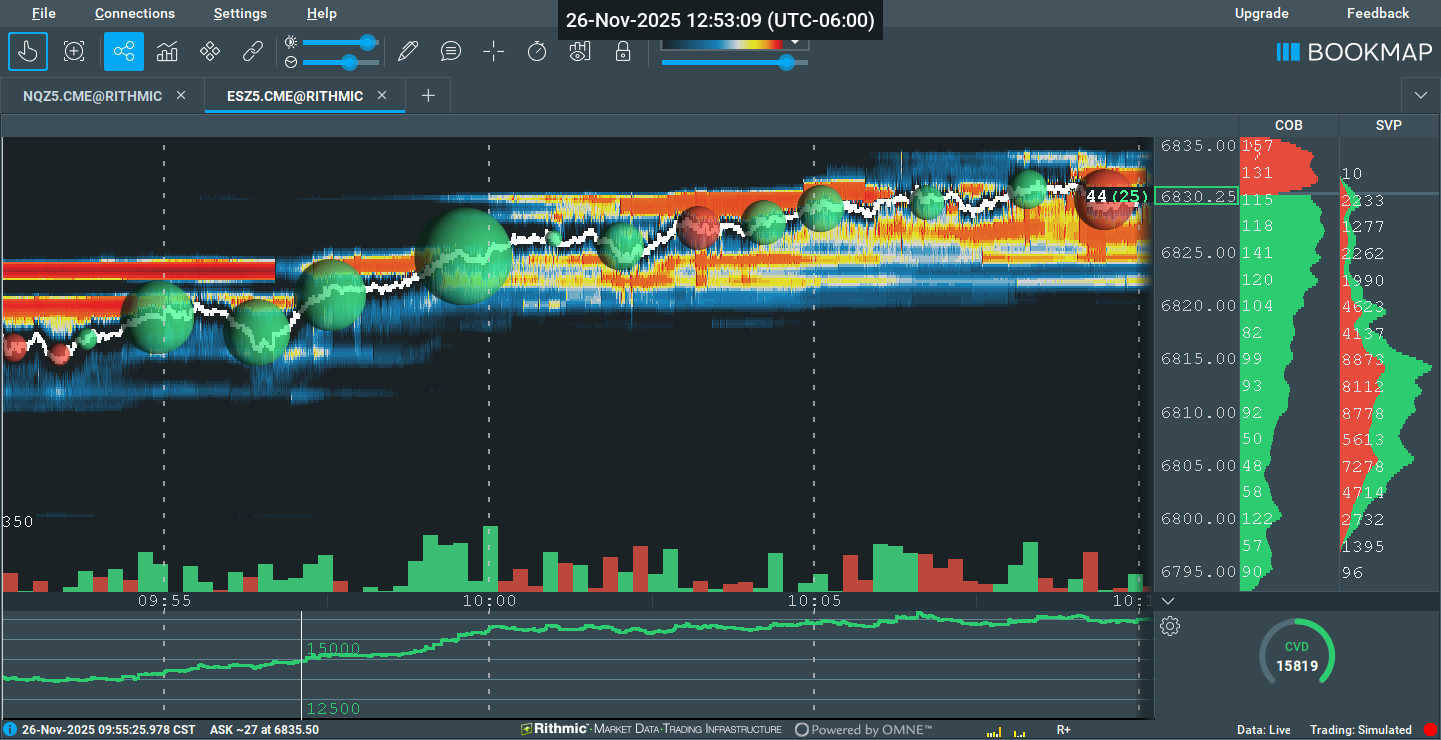1441x740 pixels.
Task: Click the four diamonds toolbar icon
Action: click(209, 51)
